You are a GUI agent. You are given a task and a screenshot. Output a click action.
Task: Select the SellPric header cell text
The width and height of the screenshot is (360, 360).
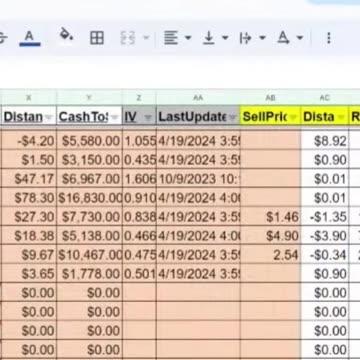click(265, 117)
